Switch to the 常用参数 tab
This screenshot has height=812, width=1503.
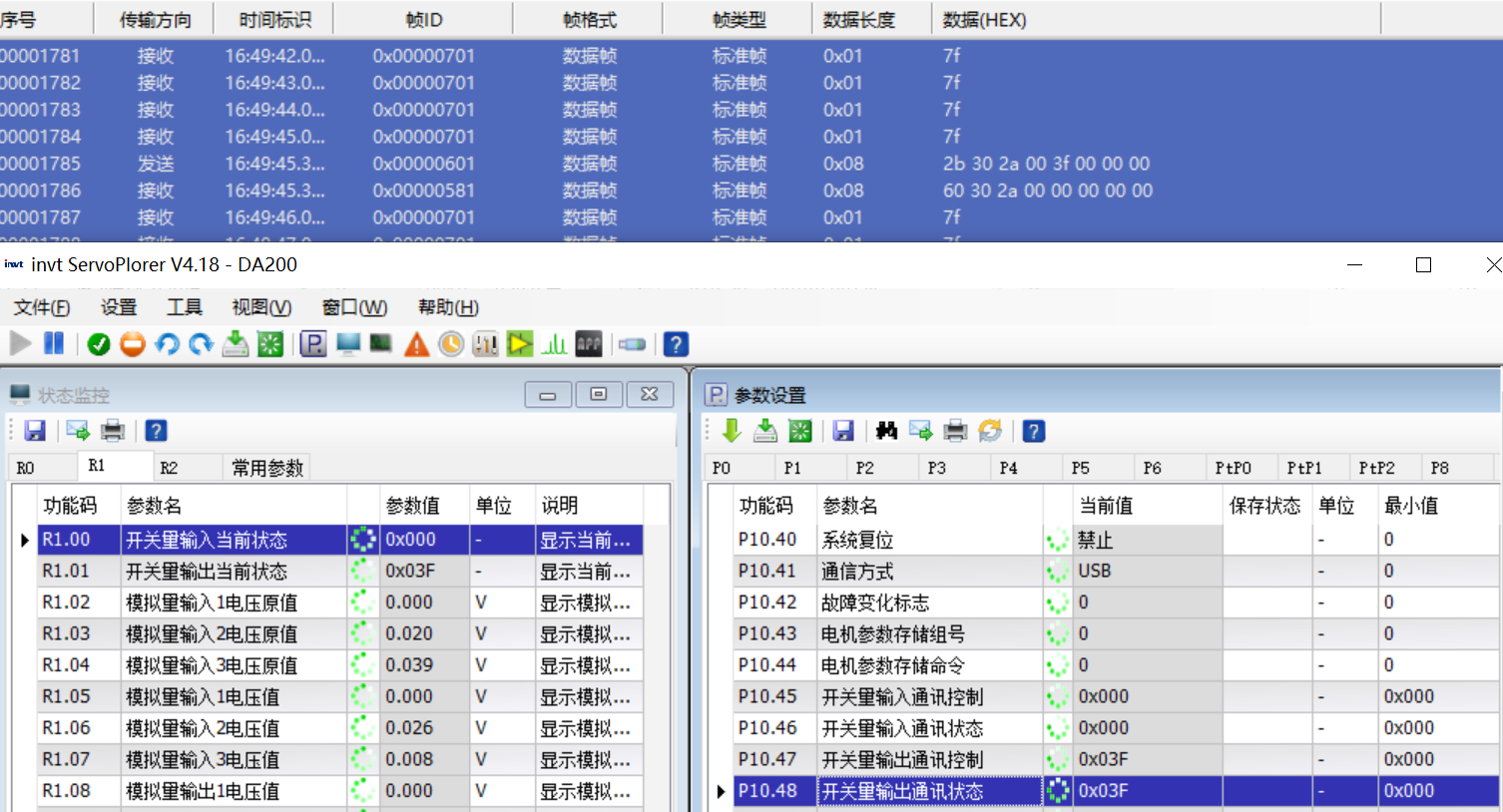(267, 468)
